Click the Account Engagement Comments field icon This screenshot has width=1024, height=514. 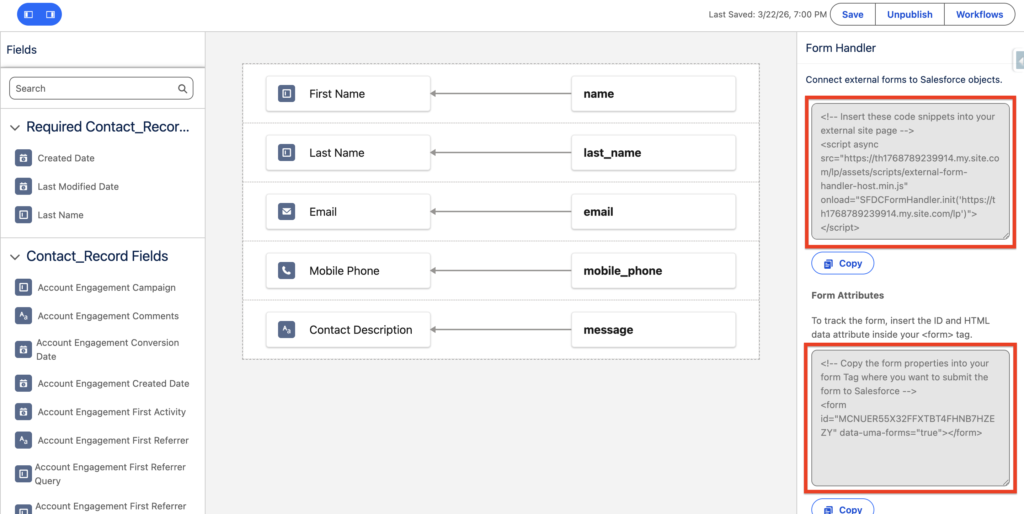[23, 316]
